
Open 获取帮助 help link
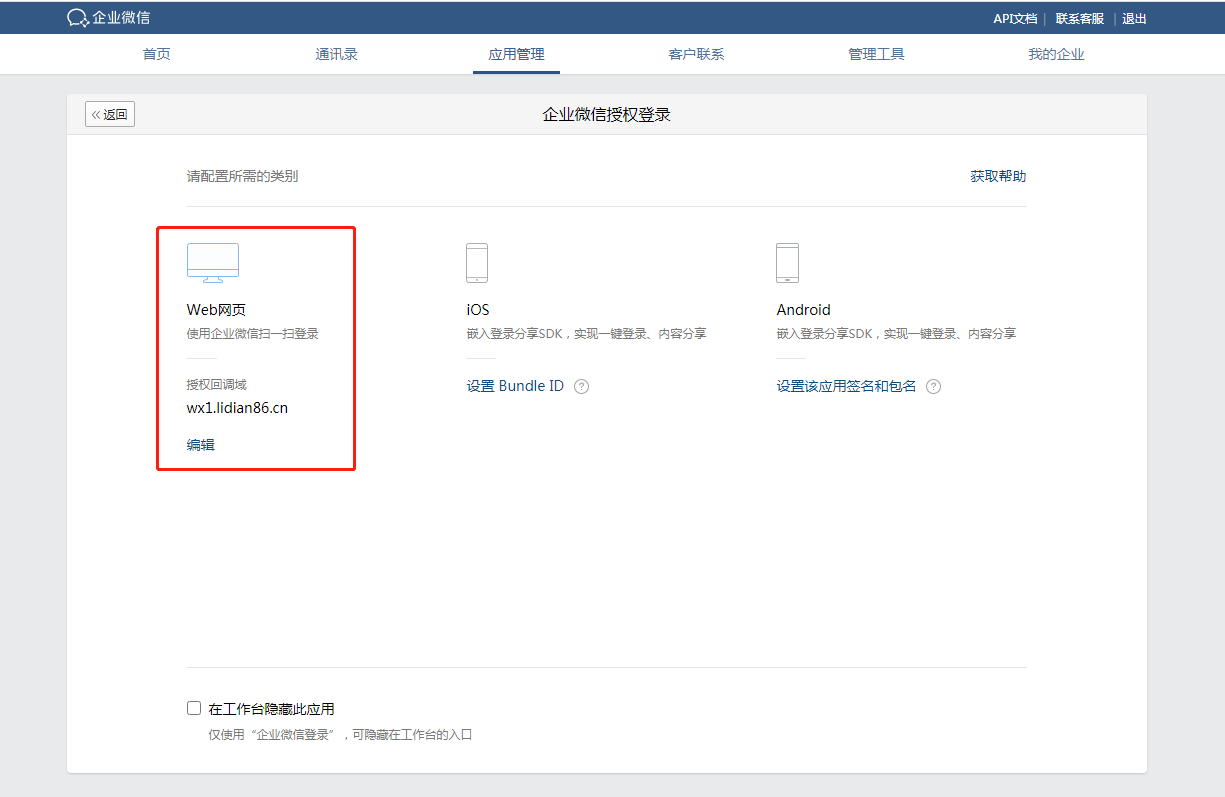[998, 176]
